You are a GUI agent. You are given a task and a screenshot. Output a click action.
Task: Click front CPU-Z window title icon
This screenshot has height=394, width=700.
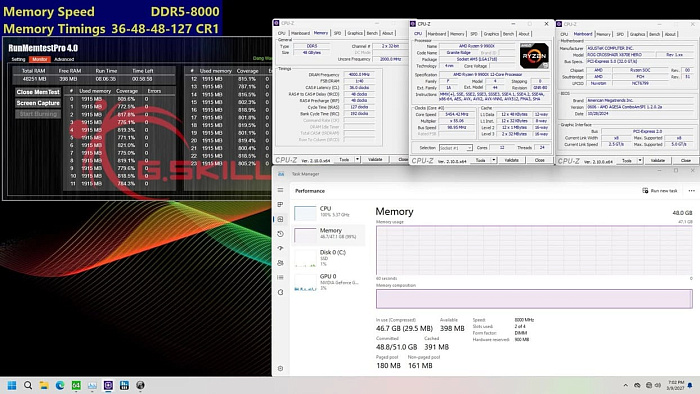click(413, 24)
